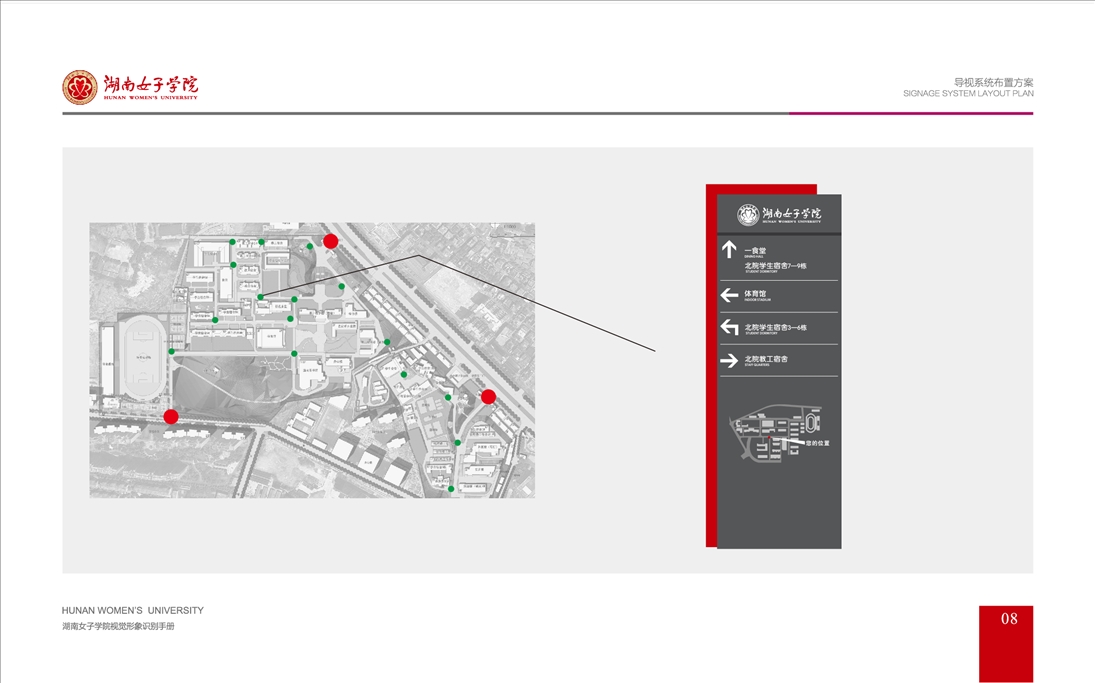This screenshot has width=1095, height=683.
Task: Click the 体育馆 label on signboard
Action: coord(755,294)
